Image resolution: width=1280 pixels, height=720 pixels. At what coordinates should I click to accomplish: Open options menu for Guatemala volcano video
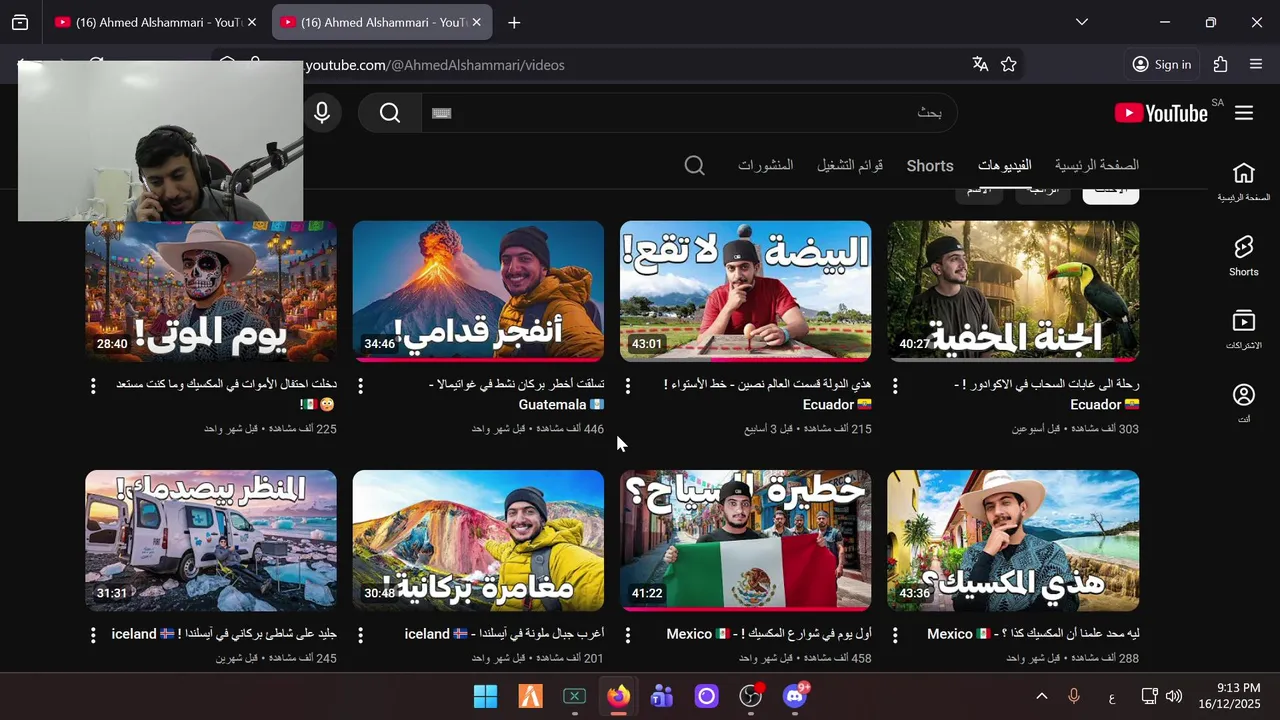pyautogui.click(x=360, y=385)
